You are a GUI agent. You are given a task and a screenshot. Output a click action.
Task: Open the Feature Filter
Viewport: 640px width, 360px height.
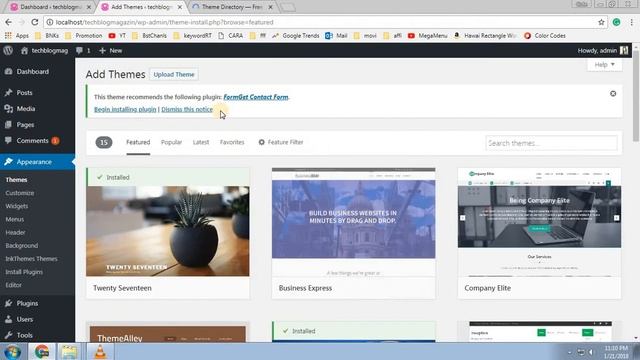point(281,142)
